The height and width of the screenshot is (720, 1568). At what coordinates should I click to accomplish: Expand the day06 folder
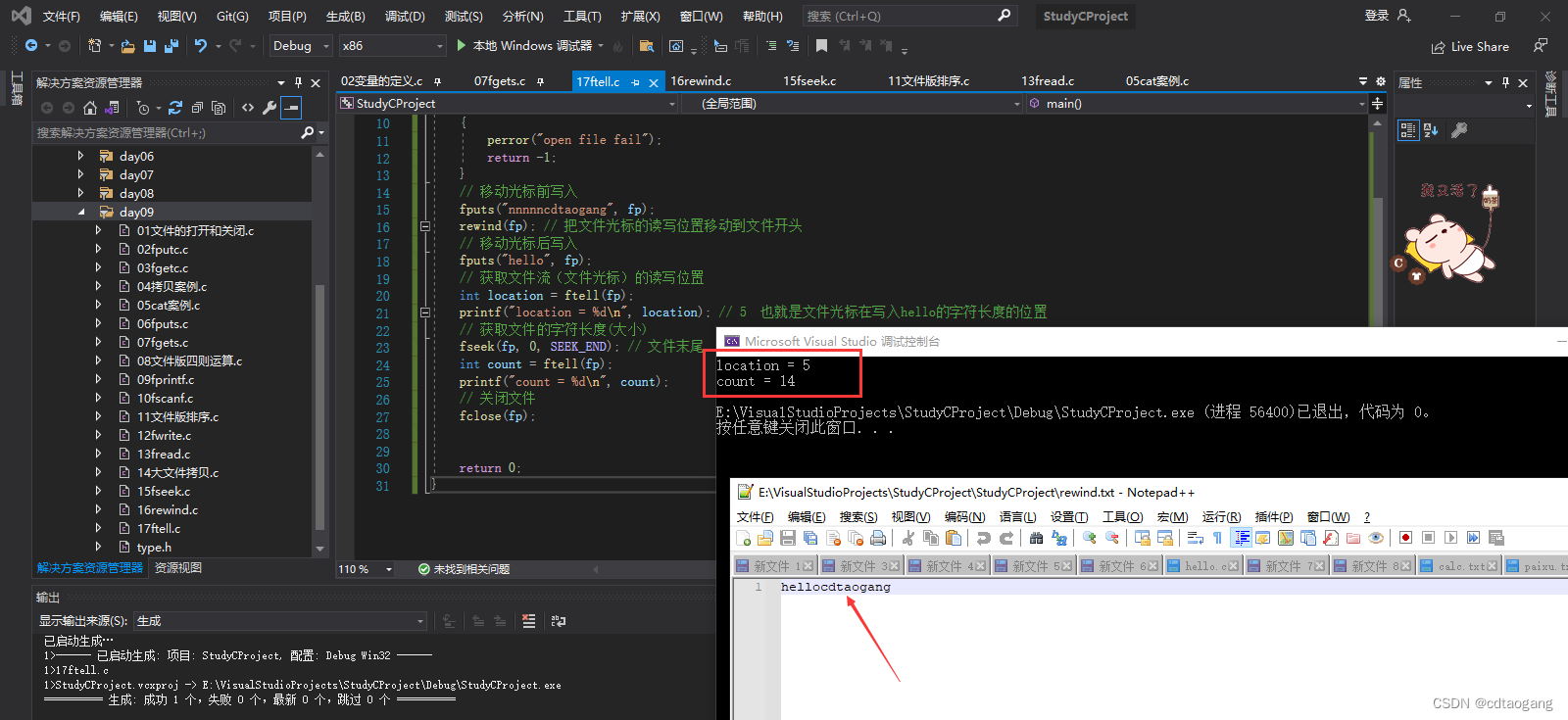coord(80,156)
